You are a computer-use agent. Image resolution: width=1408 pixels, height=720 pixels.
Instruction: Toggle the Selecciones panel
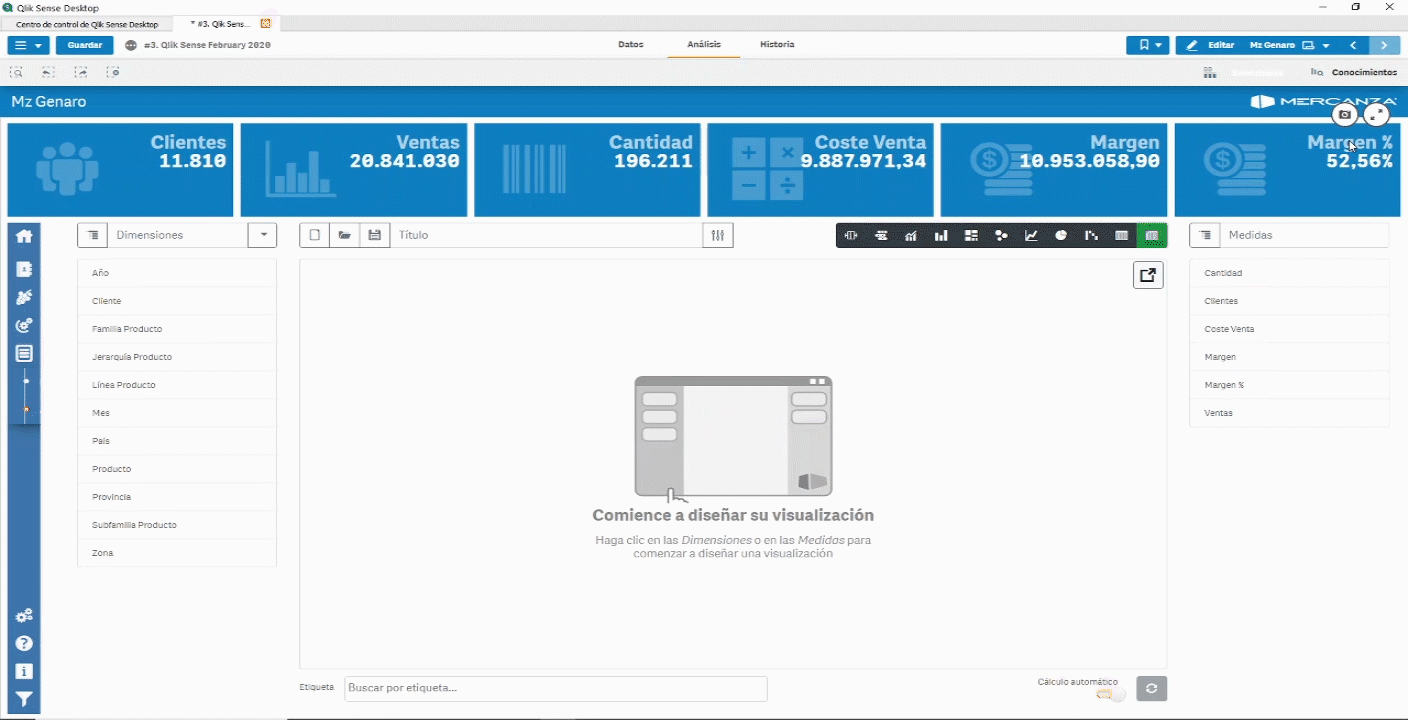(1238, 71)
